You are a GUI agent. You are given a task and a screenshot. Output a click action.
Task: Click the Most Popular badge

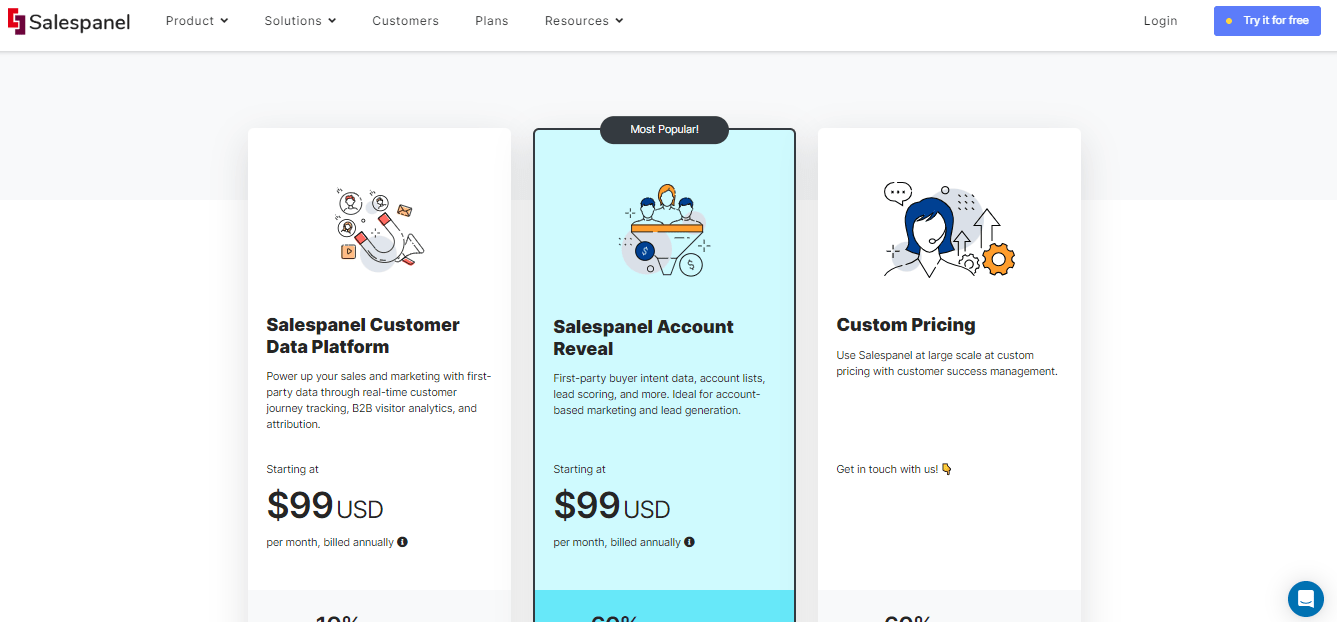(664, 129)
